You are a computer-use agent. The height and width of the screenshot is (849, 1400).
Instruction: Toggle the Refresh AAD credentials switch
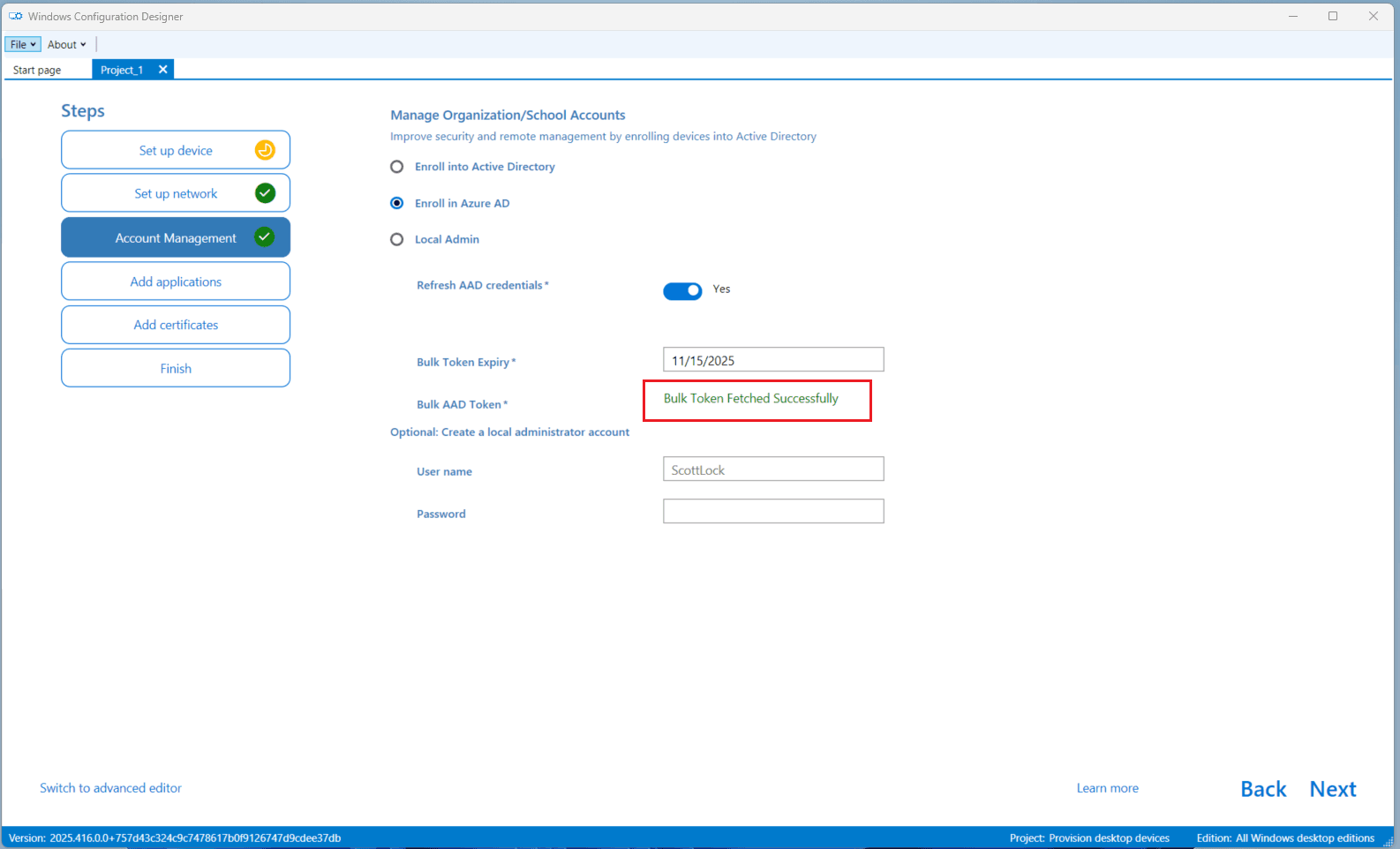[682, 290]
